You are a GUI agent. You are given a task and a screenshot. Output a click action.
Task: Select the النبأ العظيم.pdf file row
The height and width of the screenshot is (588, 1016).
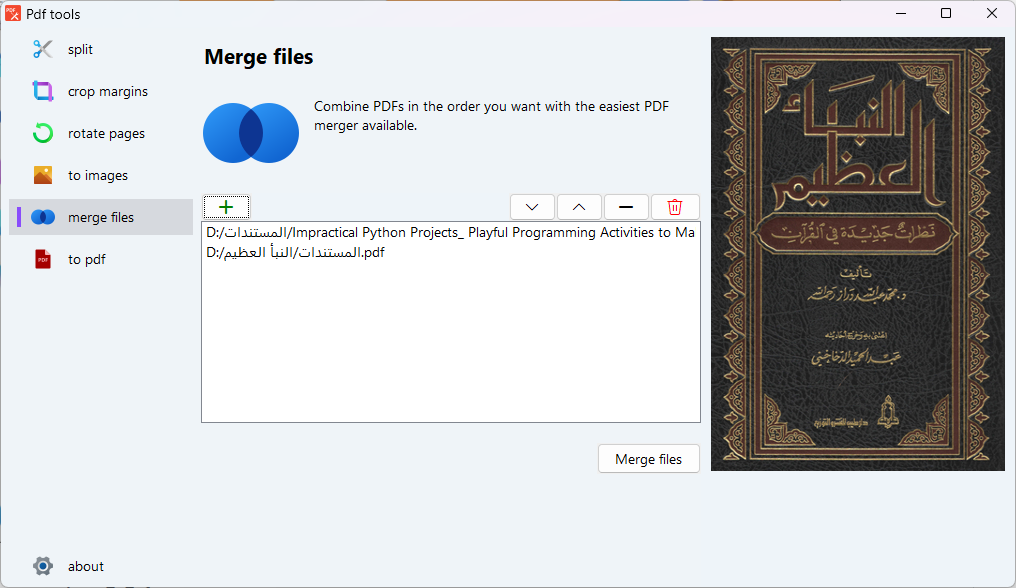tap(450, 252)
